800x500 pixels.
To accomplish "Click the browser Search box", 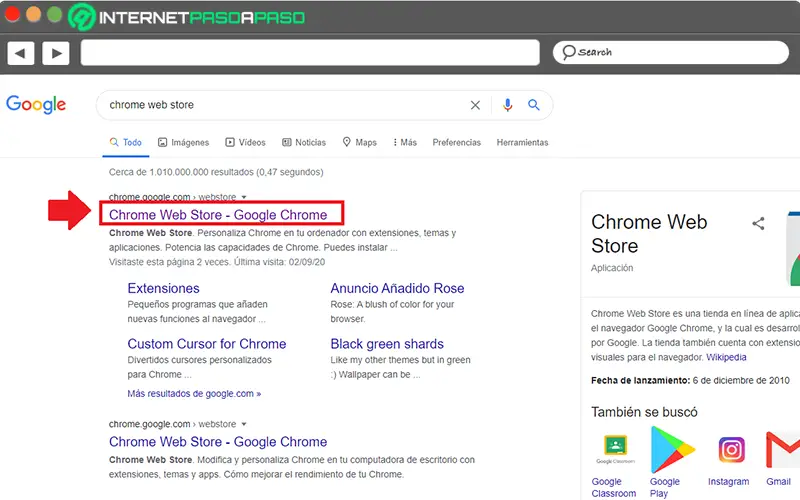I will (670, 52).
